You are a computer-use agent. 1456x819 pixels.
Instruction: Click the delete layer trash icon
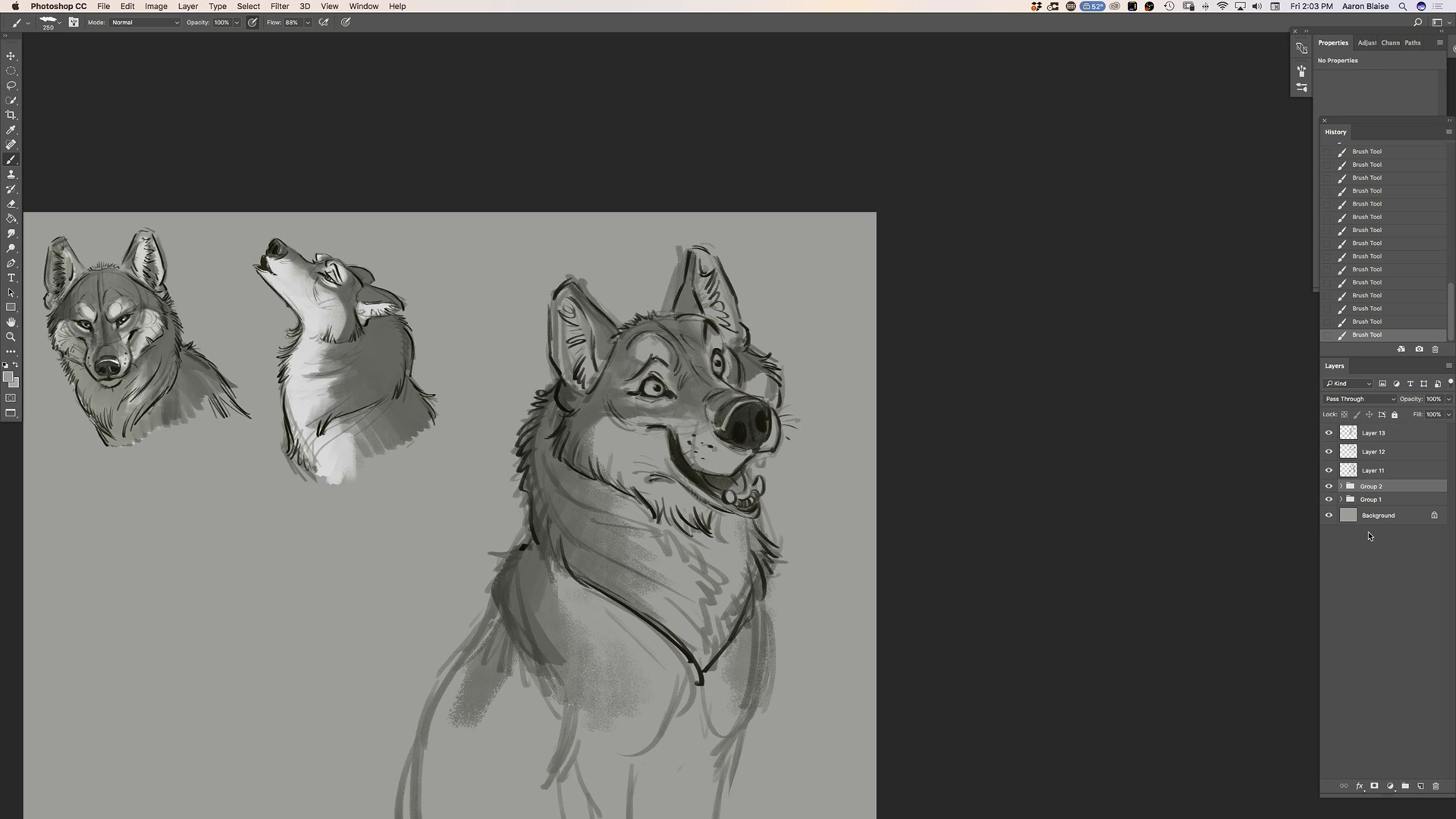tap(1435, 786)
